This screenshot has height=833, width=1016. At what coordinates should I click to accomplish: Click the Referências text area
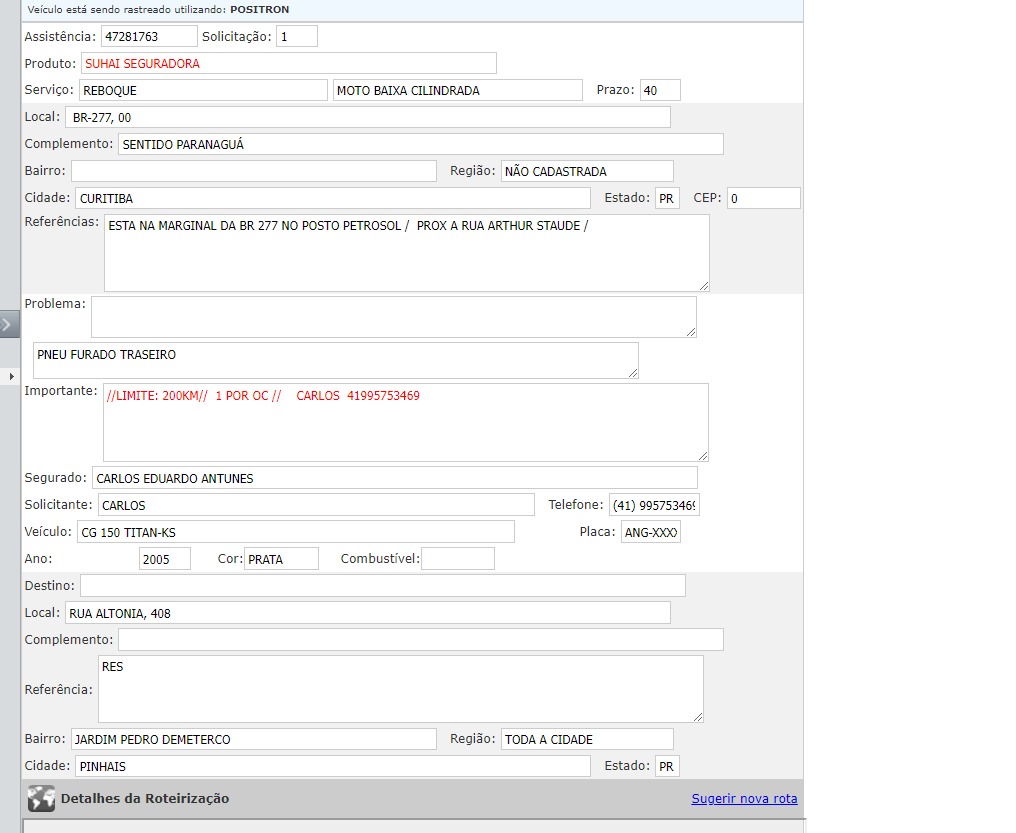[406, 252]
